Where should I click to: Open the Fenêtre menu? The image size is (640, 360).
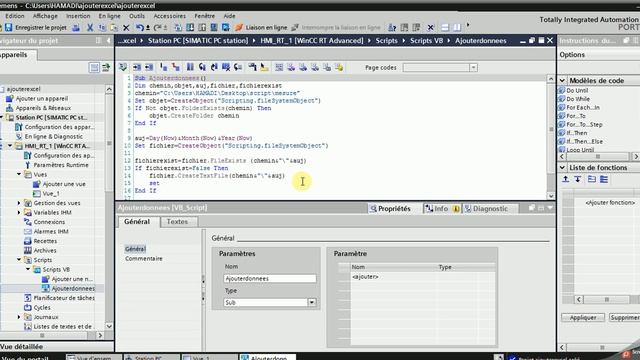pos(204,16)
